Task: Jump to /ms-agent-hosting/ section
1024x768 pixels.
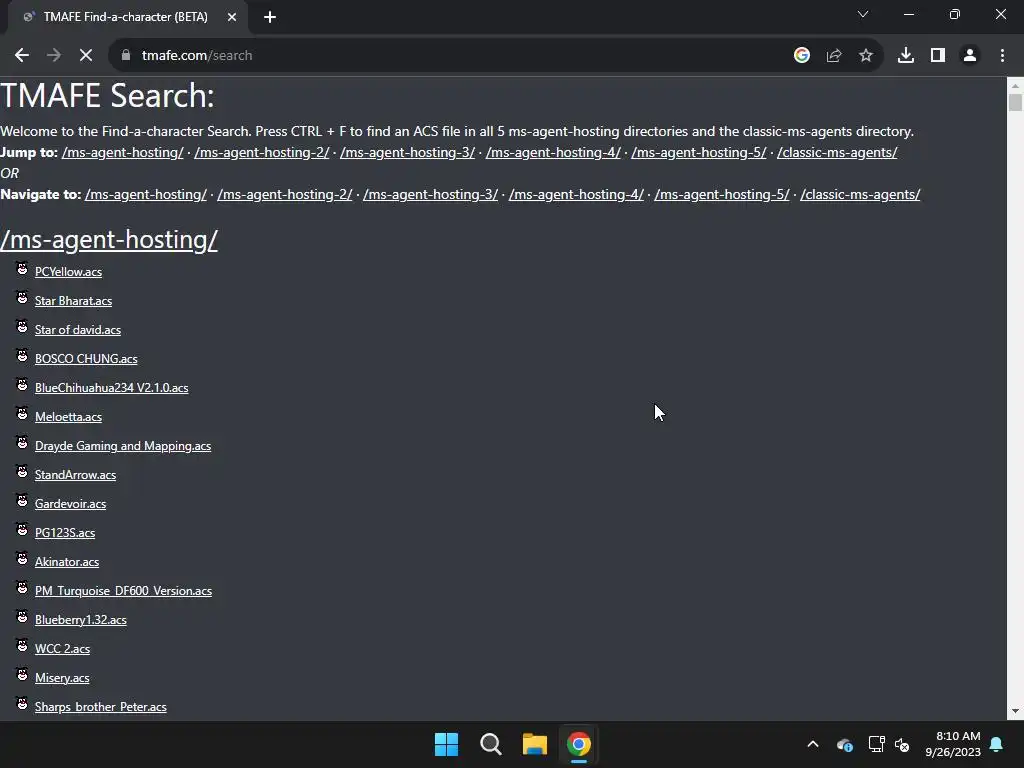Action: [123, 152]
